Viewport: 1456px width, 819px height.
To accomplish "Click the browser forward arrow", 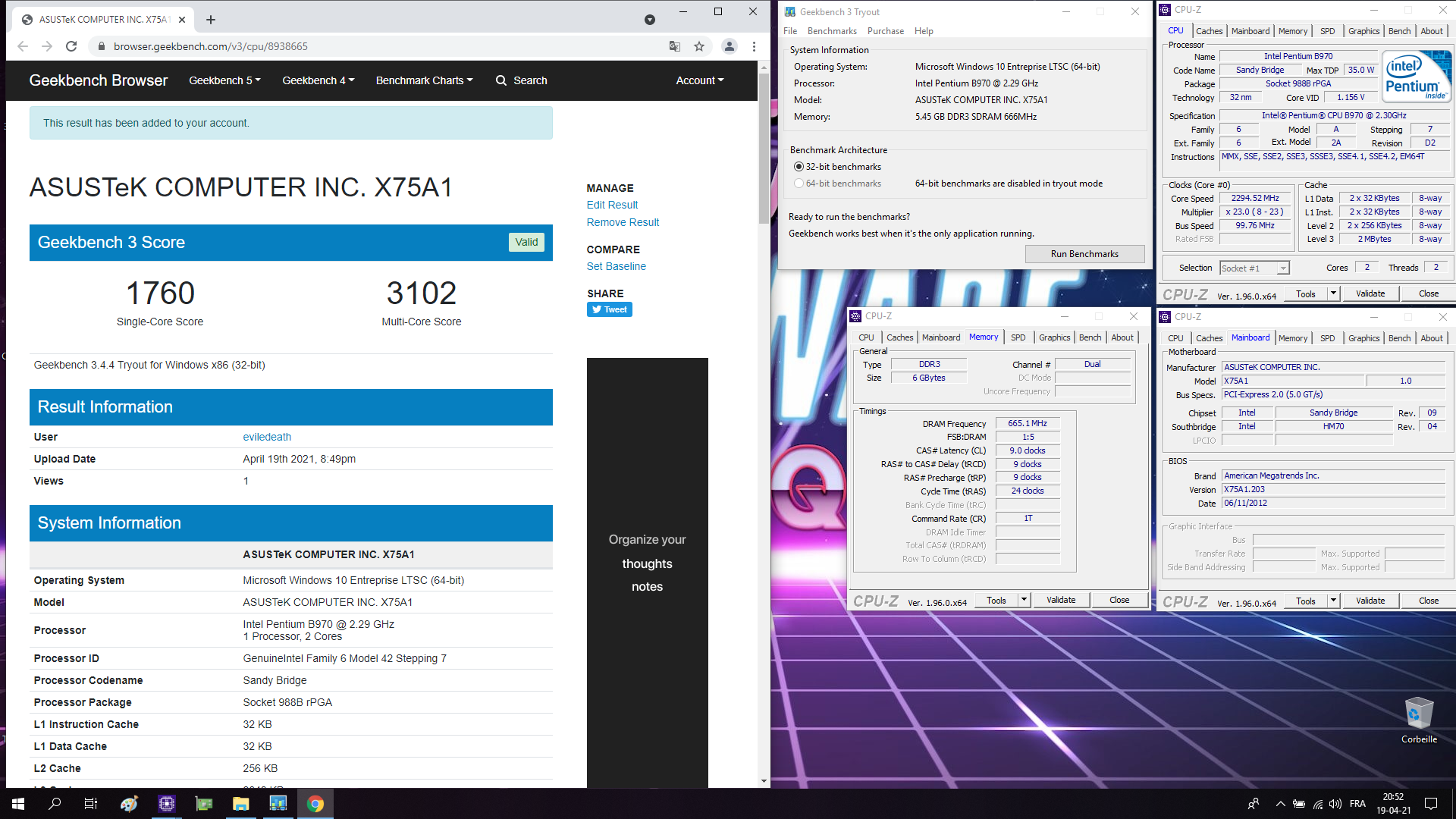I will [x=47, y=46].
